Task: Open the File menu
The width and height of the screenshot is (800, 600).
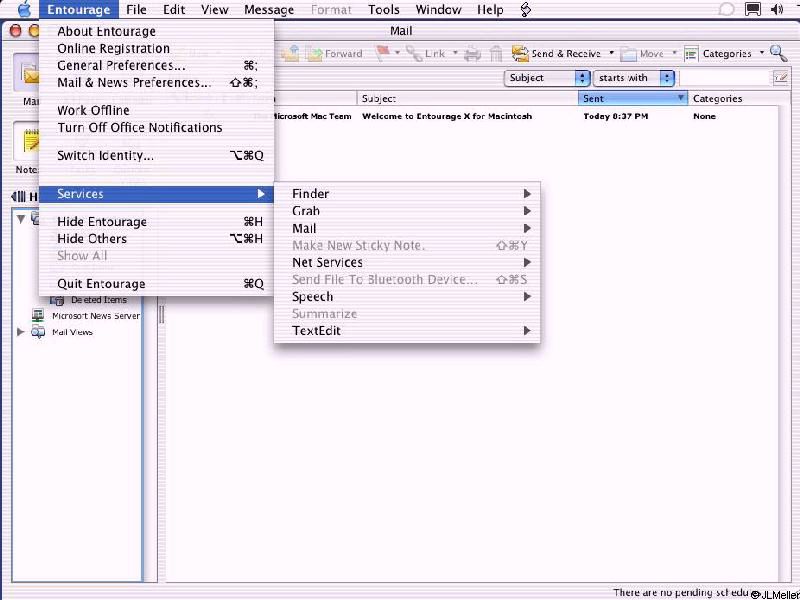Action: coord(136,9)
